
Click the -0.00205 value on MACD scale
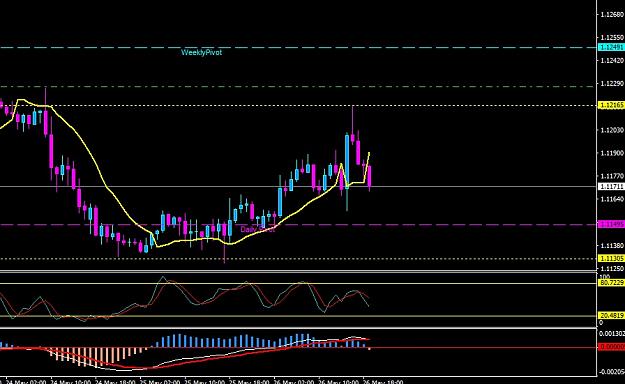pyautogui.click(x=612, y=371)
